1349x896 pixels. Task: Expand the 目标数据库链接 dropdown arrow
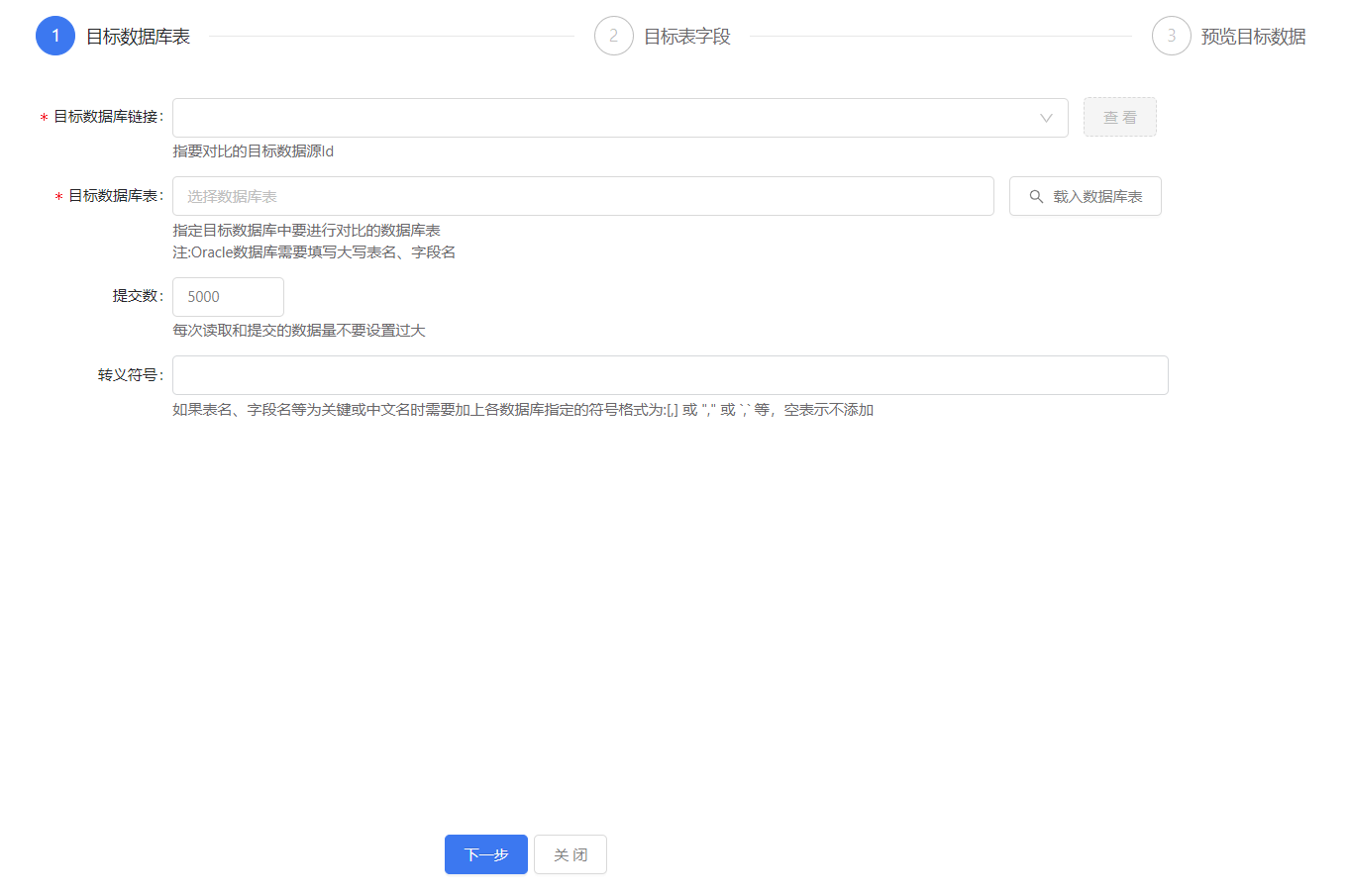tap(1046, 118)
